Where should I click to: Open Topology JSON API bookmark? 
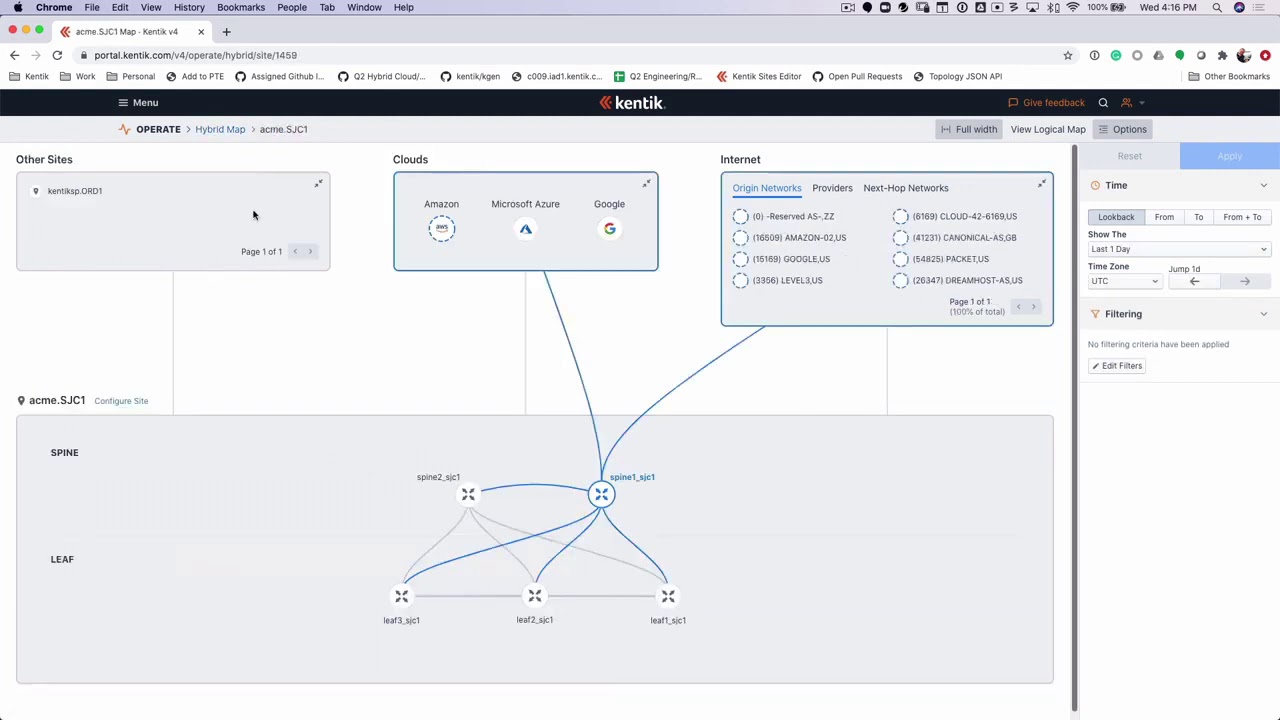[x=957, y=76]
